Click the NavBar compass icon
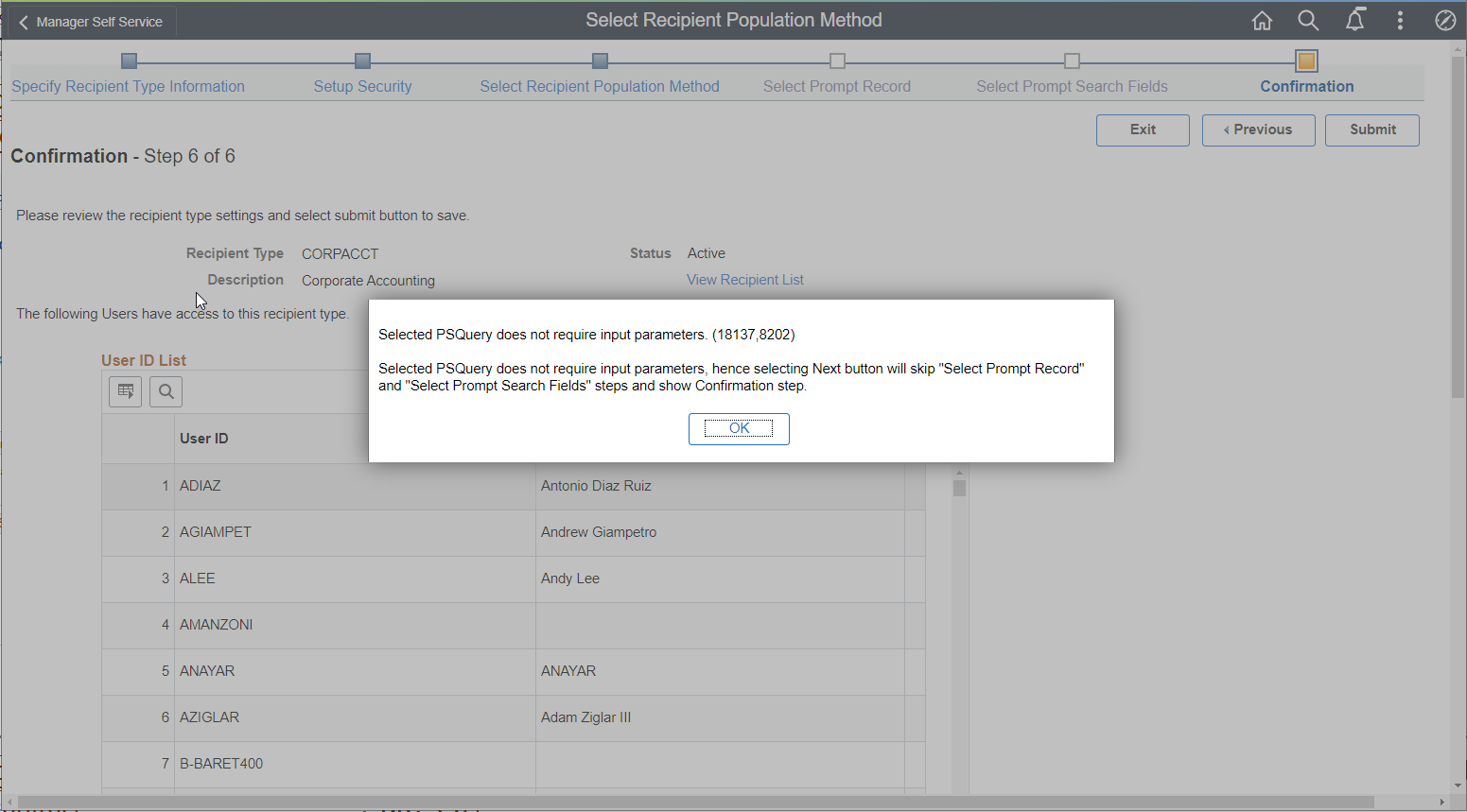The image size is (1467, 812). tap(1445, 21)
